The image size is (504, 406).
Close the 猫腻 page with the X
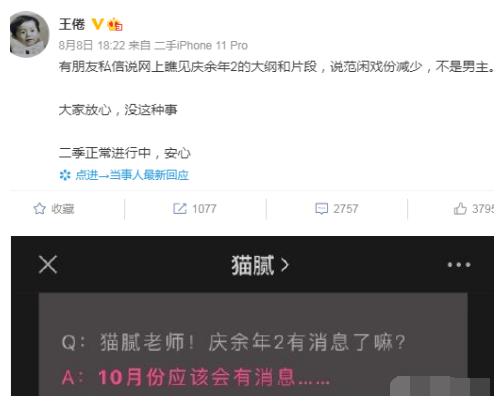tap(48, 265)
